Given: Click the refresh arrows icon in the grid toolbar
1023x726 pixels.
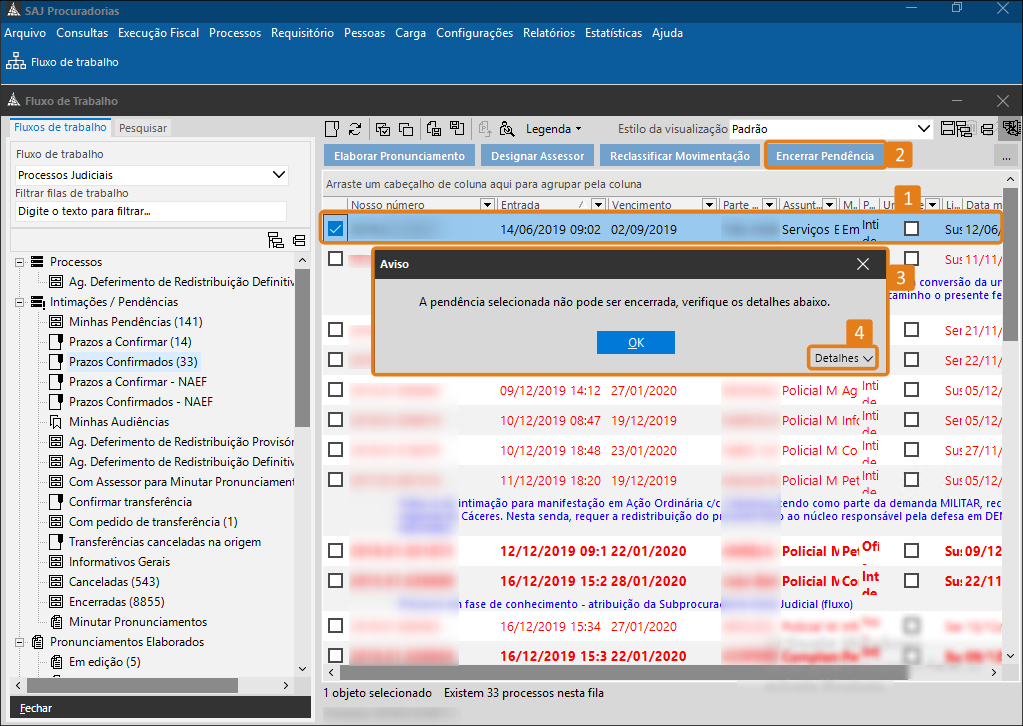Looking at the screenshot, I should 355,129.
